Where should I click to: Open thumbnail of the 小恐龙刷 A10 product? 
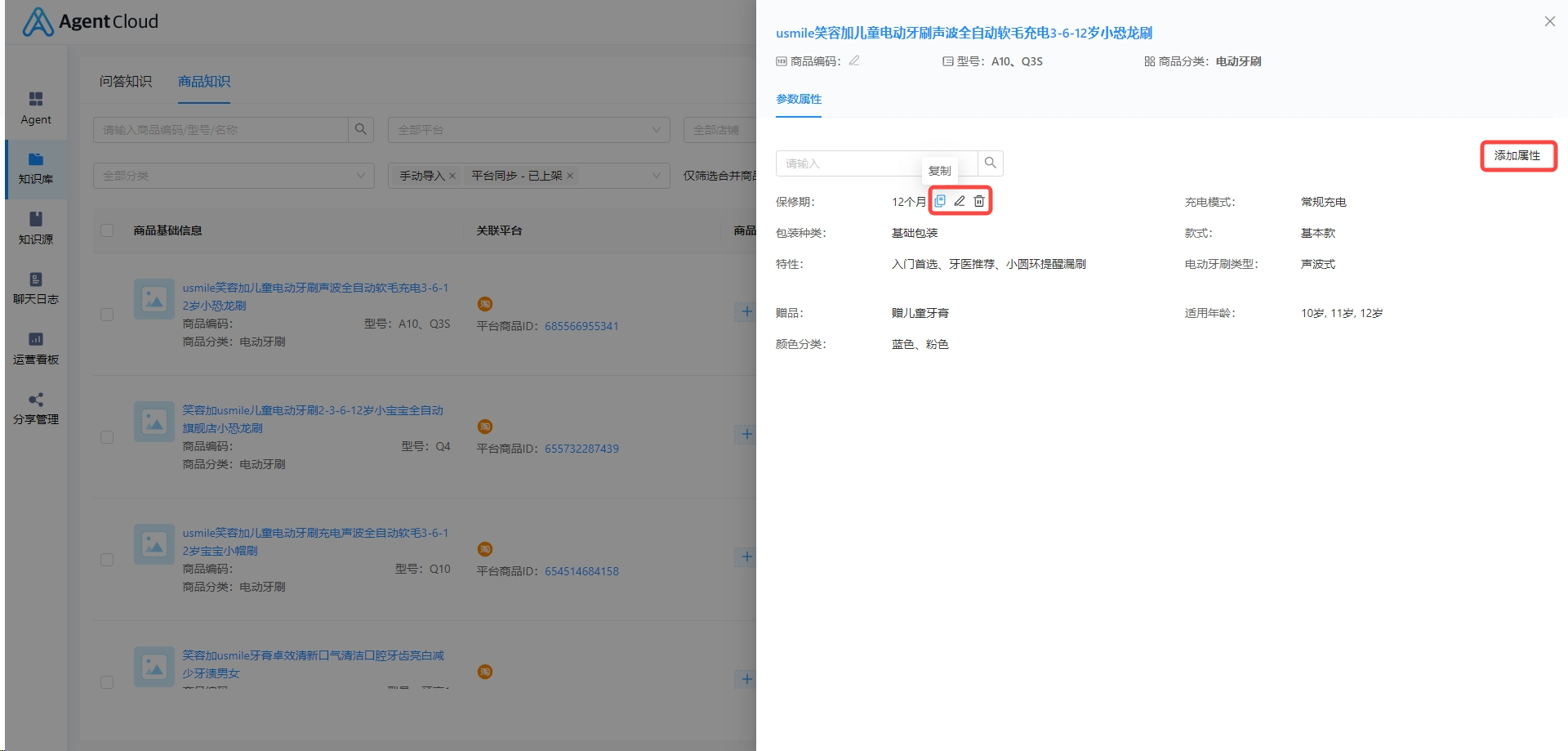(x=154, y=299)
